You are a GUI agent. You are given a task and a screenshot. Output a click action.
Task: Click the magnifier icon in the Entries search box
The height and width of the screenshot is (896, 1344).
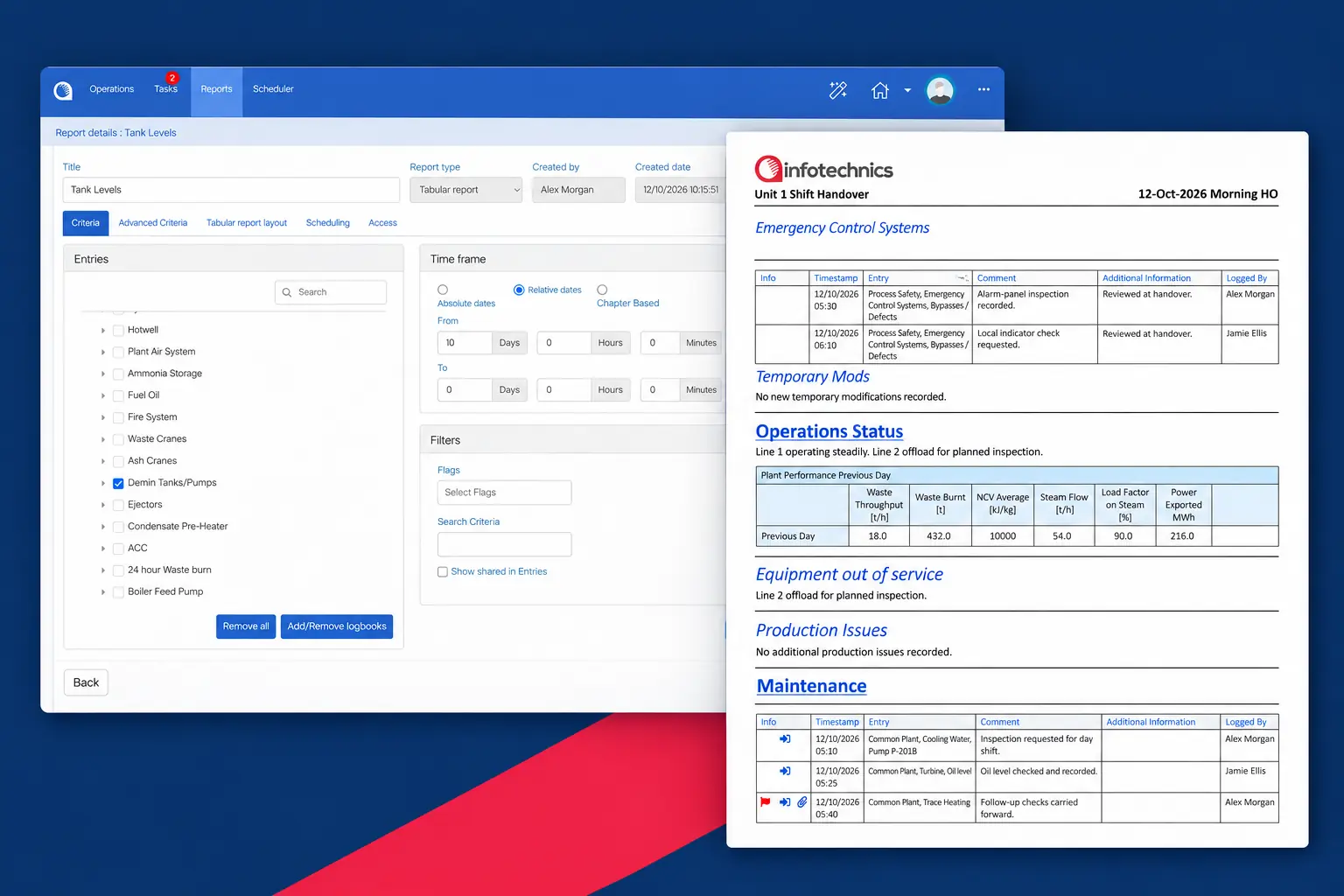click(x=287, y=292)
